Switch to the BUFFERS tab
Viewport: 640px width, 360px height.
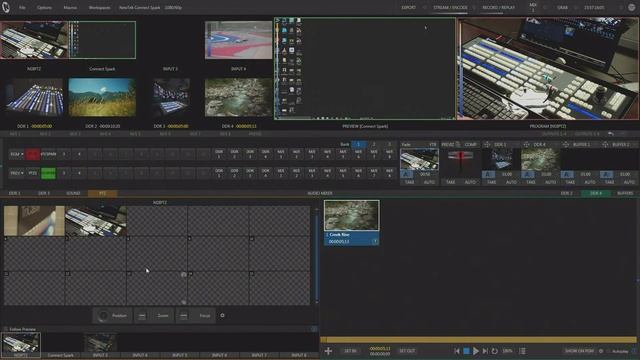[x=625, y=193]
